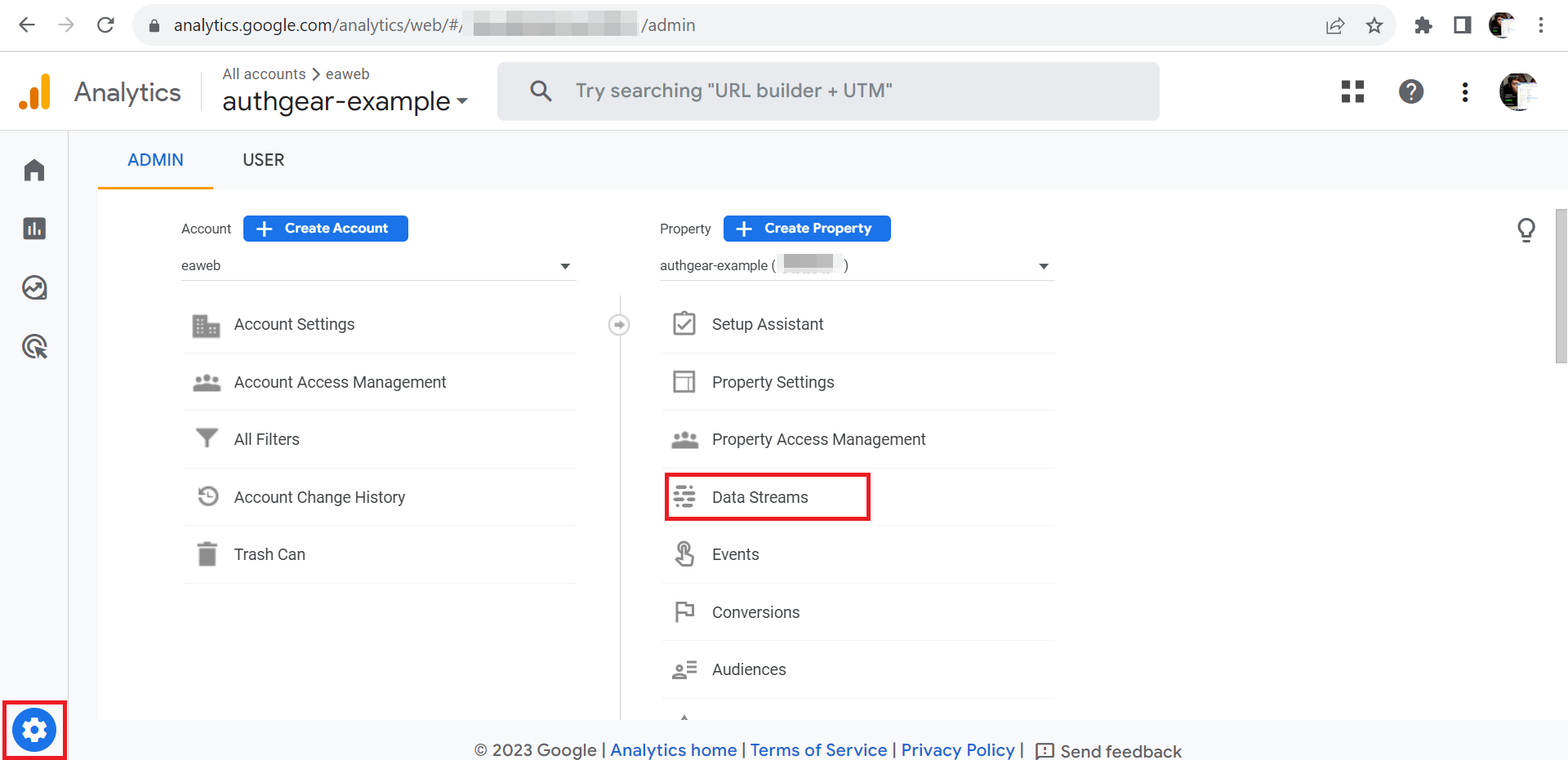
Task: Open the authgear-example property selector in header
Action: pyautogui.click(x=345, y=101)
